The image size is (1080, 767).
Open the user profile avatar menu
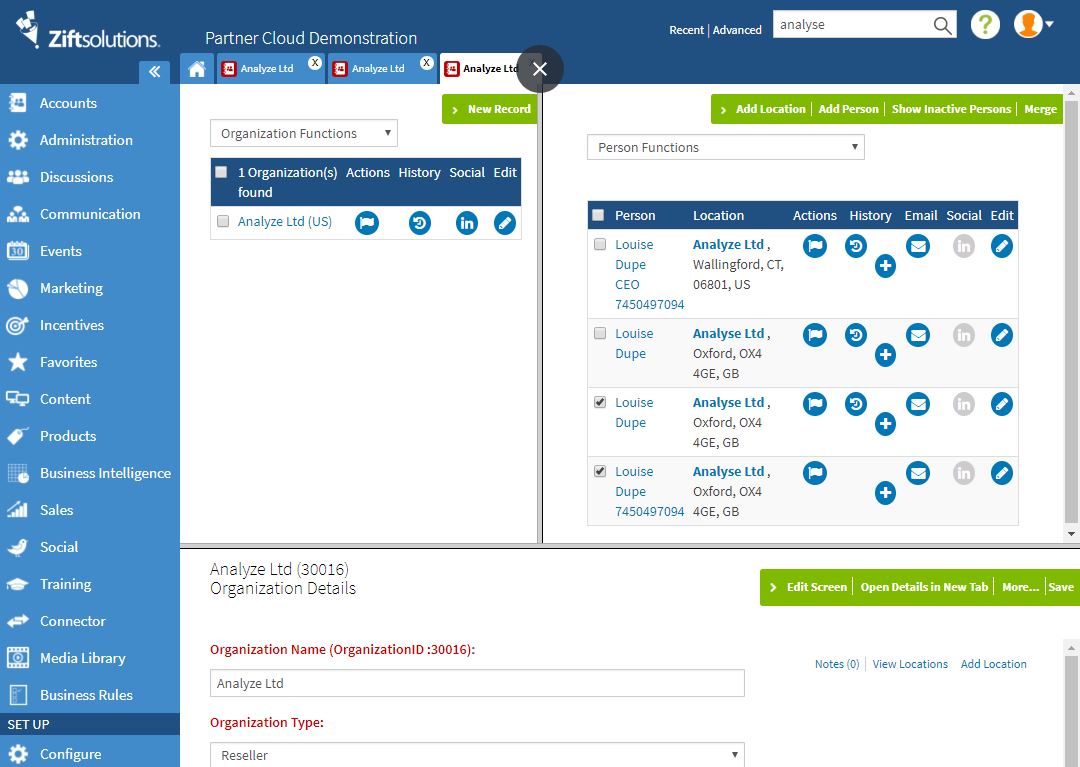pyautogui.click(x=1032, y=24)
